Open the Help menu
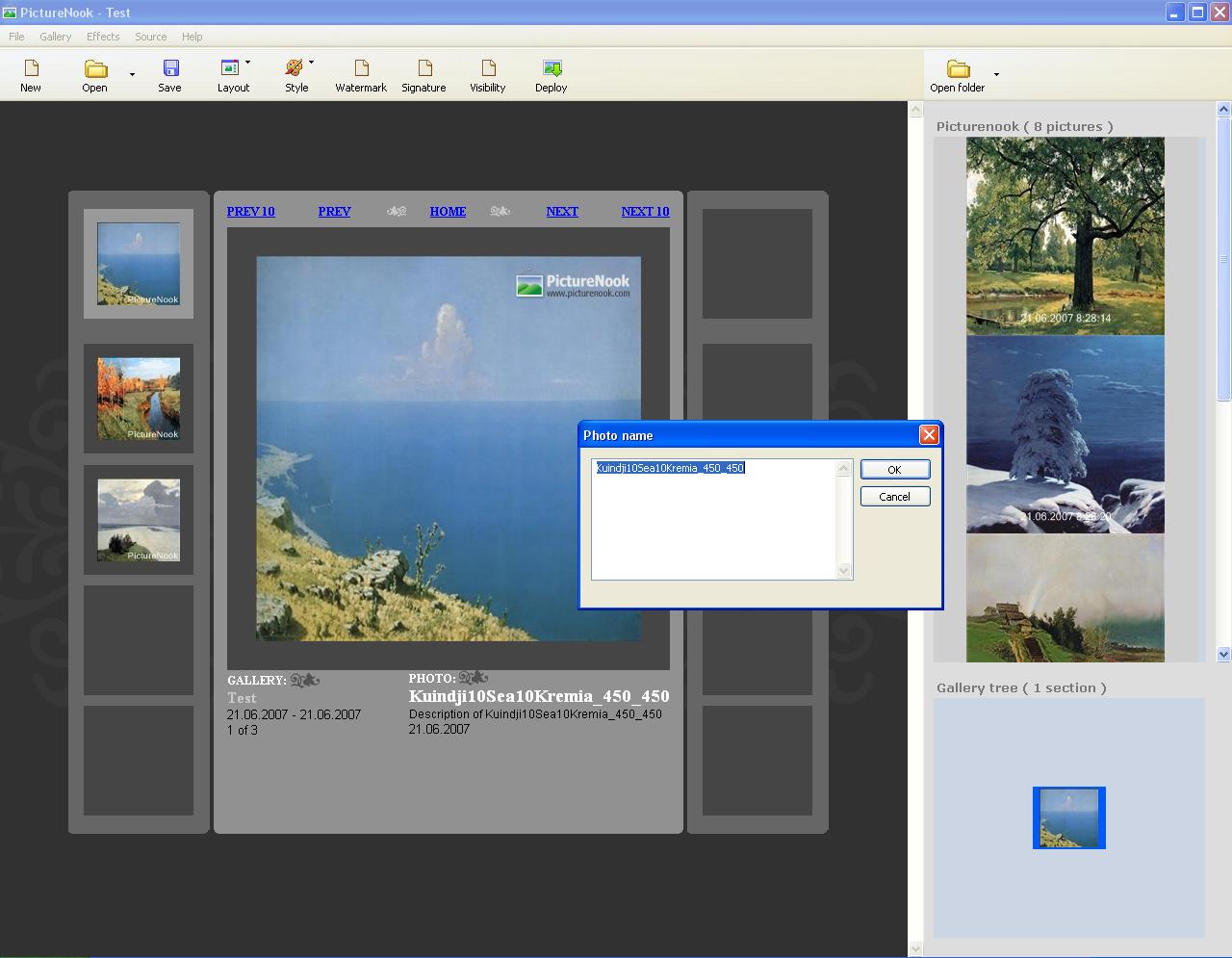Viewport: 1232px width, 958px height. 192,37
